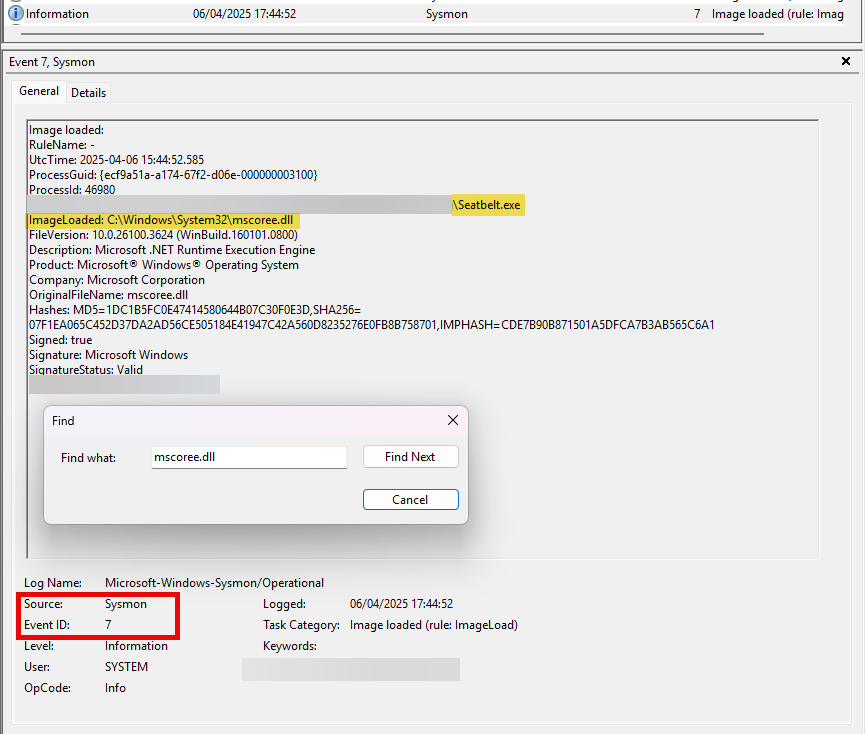Close the Find dialog with X
This screenshot has width=866, height=734.
(452, 421)
